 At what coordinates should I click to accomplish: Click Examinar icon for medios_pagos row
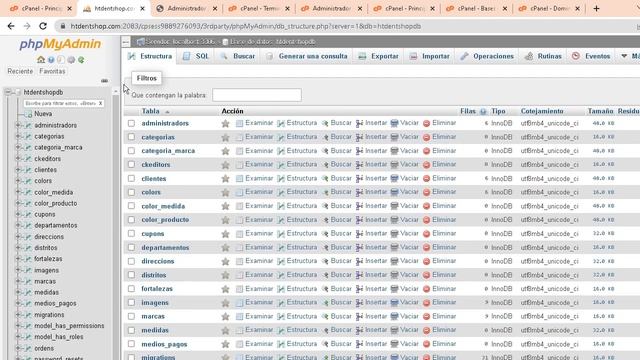coord(239,344)
